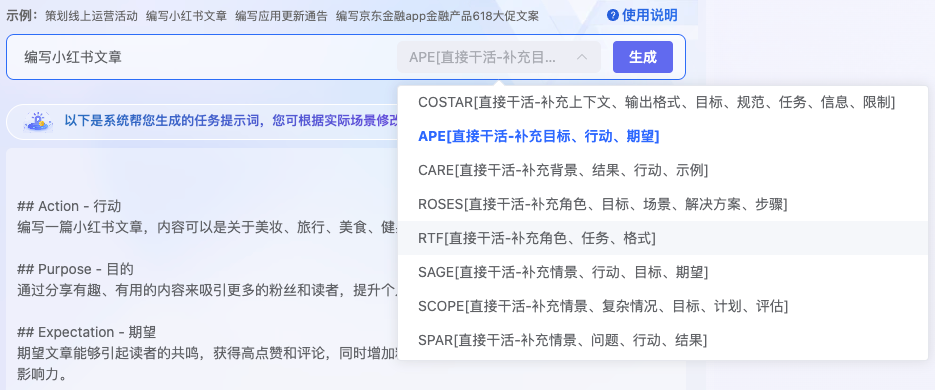
Task: Click the ## Purpose - 目的 heading
Action: coord(75,269)
